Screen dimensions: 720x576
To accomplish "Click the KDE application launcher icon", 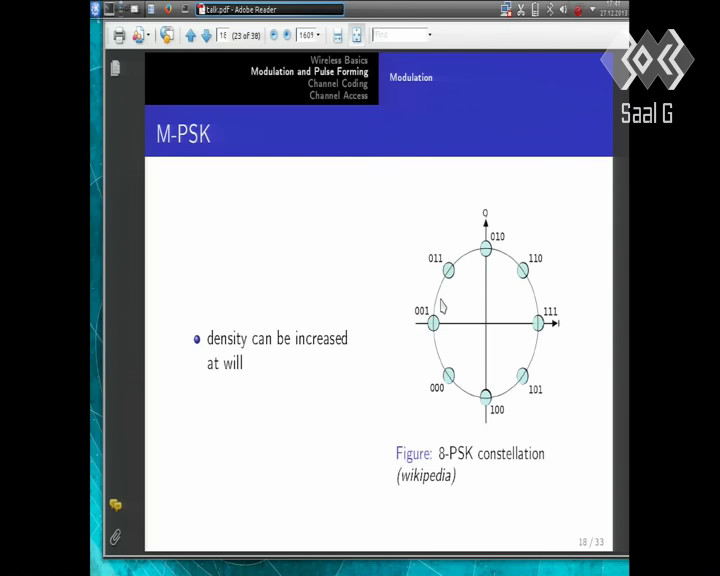I will 96,9.
